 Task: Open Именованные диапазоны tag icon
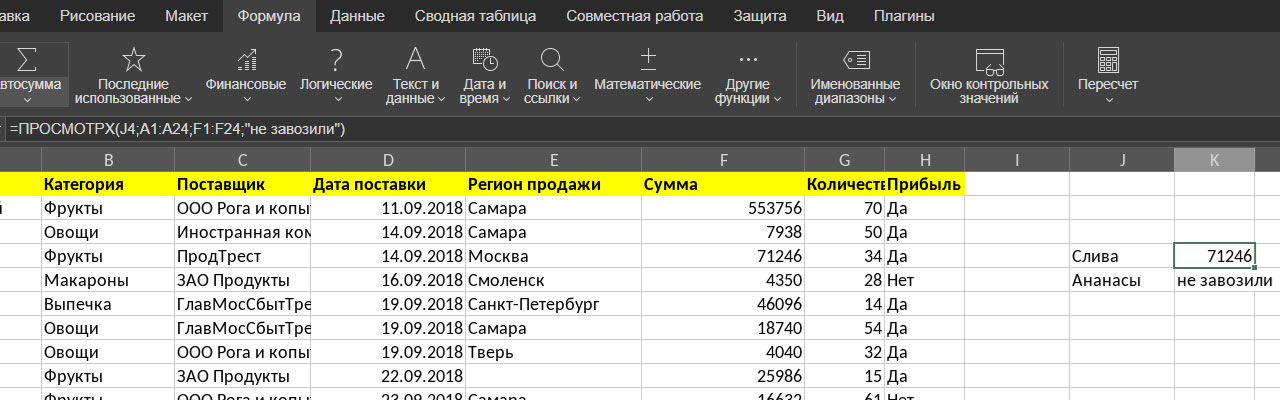(x=856, y=58)
